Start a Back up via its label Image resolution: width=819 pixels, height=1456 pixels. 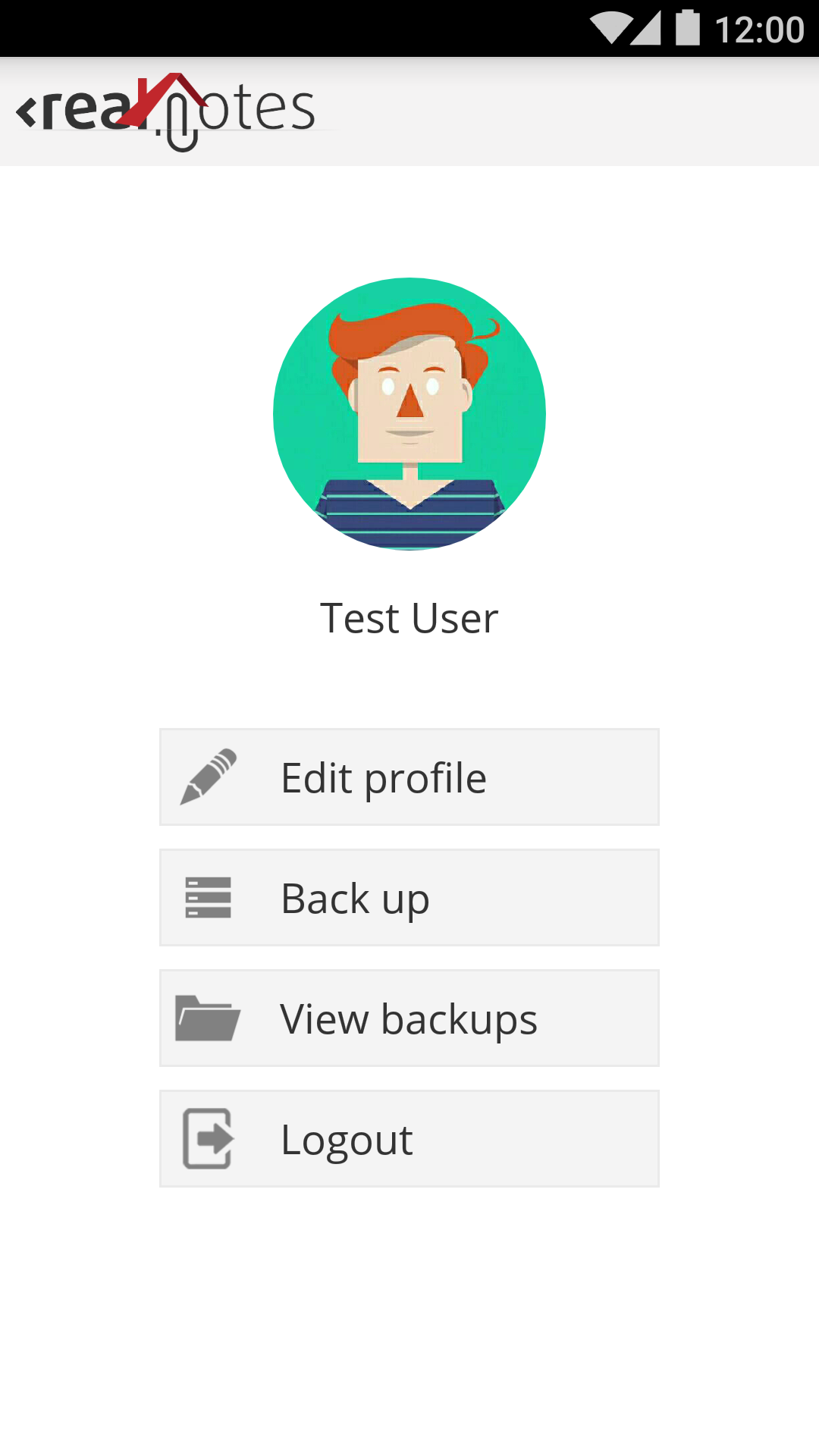tap(355, 899)
